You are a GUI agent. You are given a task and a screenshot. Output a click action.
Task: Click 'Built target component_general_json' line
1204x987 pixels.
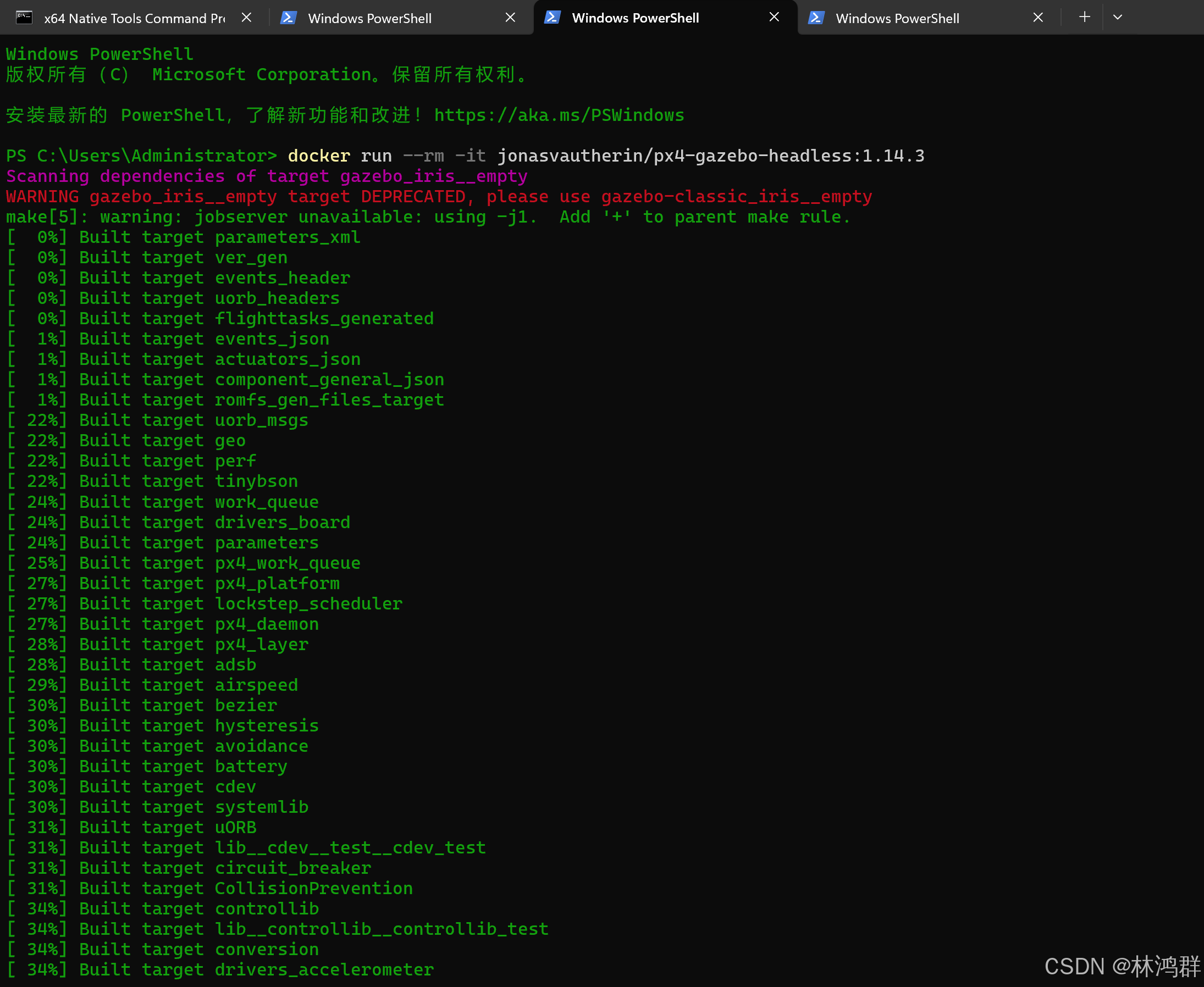225,380
